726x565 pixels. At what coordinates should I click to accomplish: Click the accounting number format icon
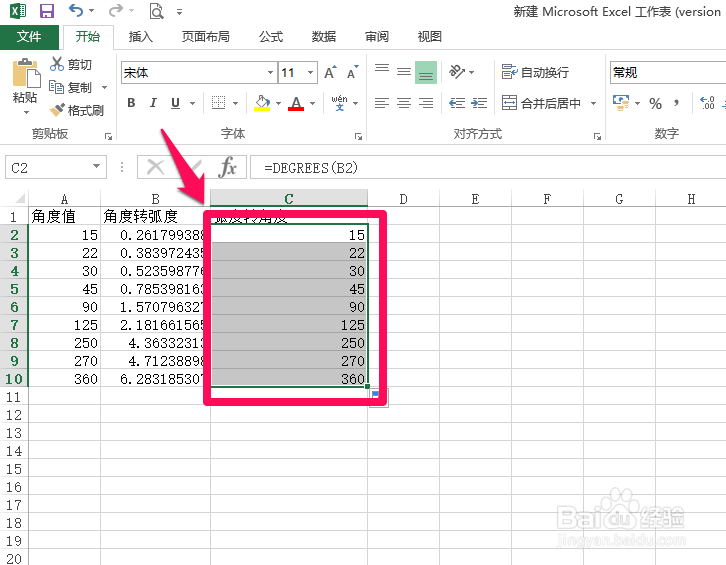coord(621,103)
